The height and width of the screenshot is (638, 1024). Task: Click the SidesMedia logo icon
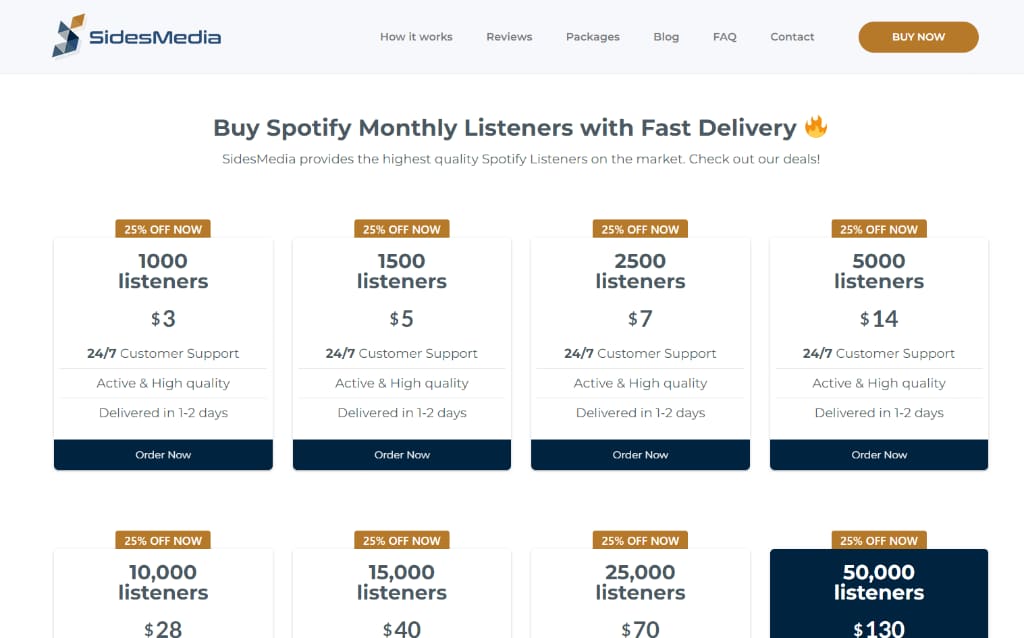coord(69,36)
